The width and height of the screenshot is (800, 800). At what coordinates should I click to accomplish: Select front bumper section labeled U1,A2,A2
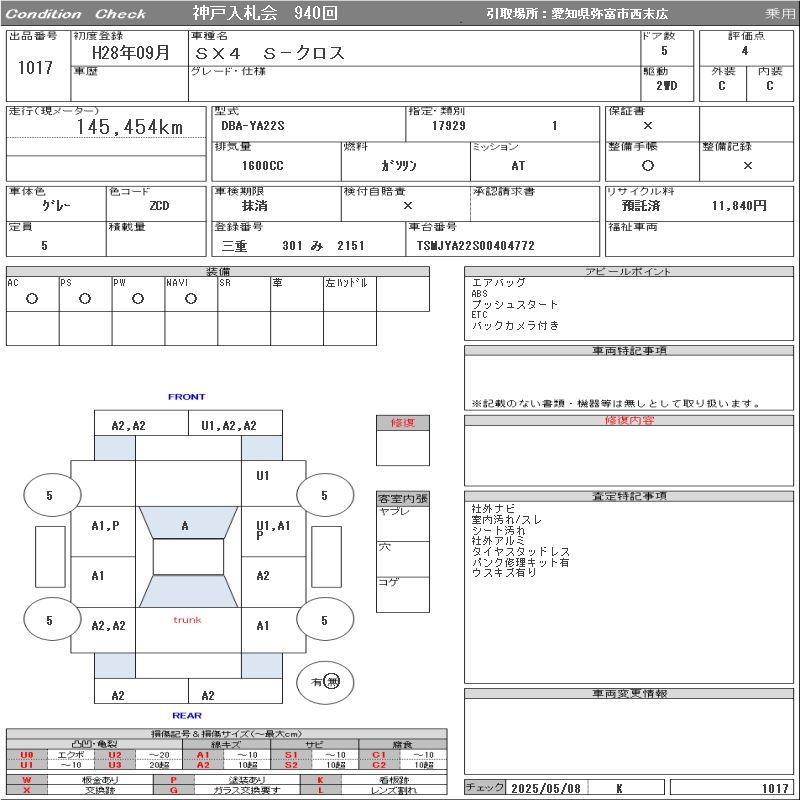tap(229, 425)
